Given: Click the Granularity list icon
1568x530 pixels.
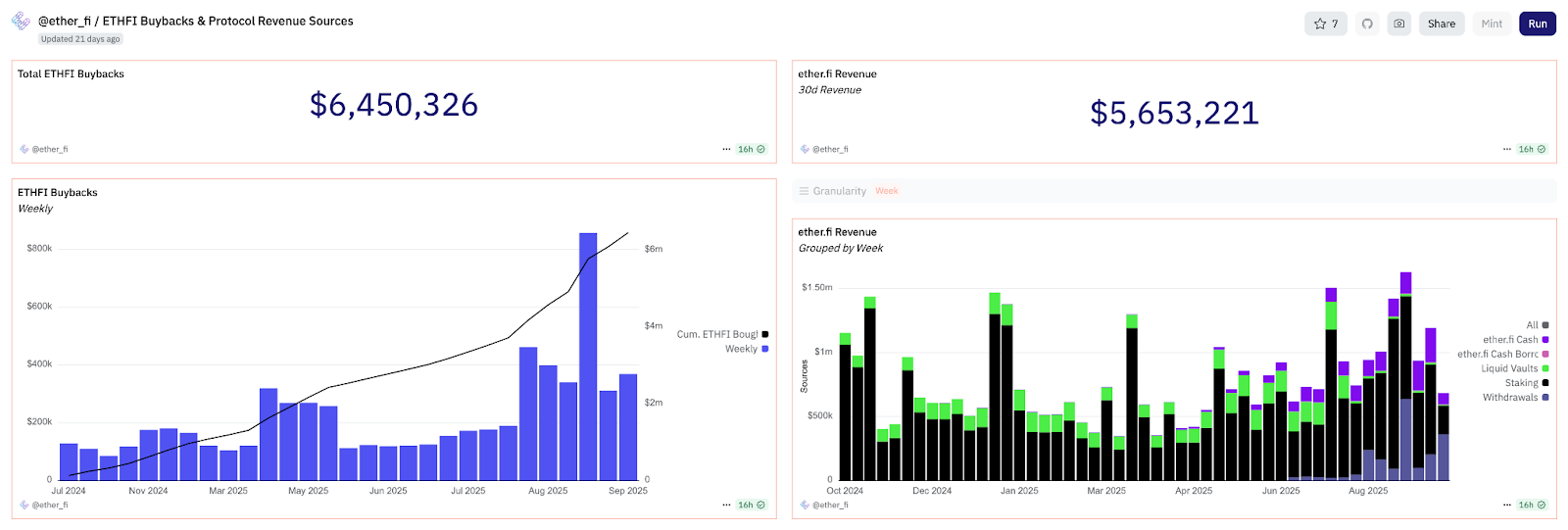Looking at the screenshot, I should [x=804, y=191].
